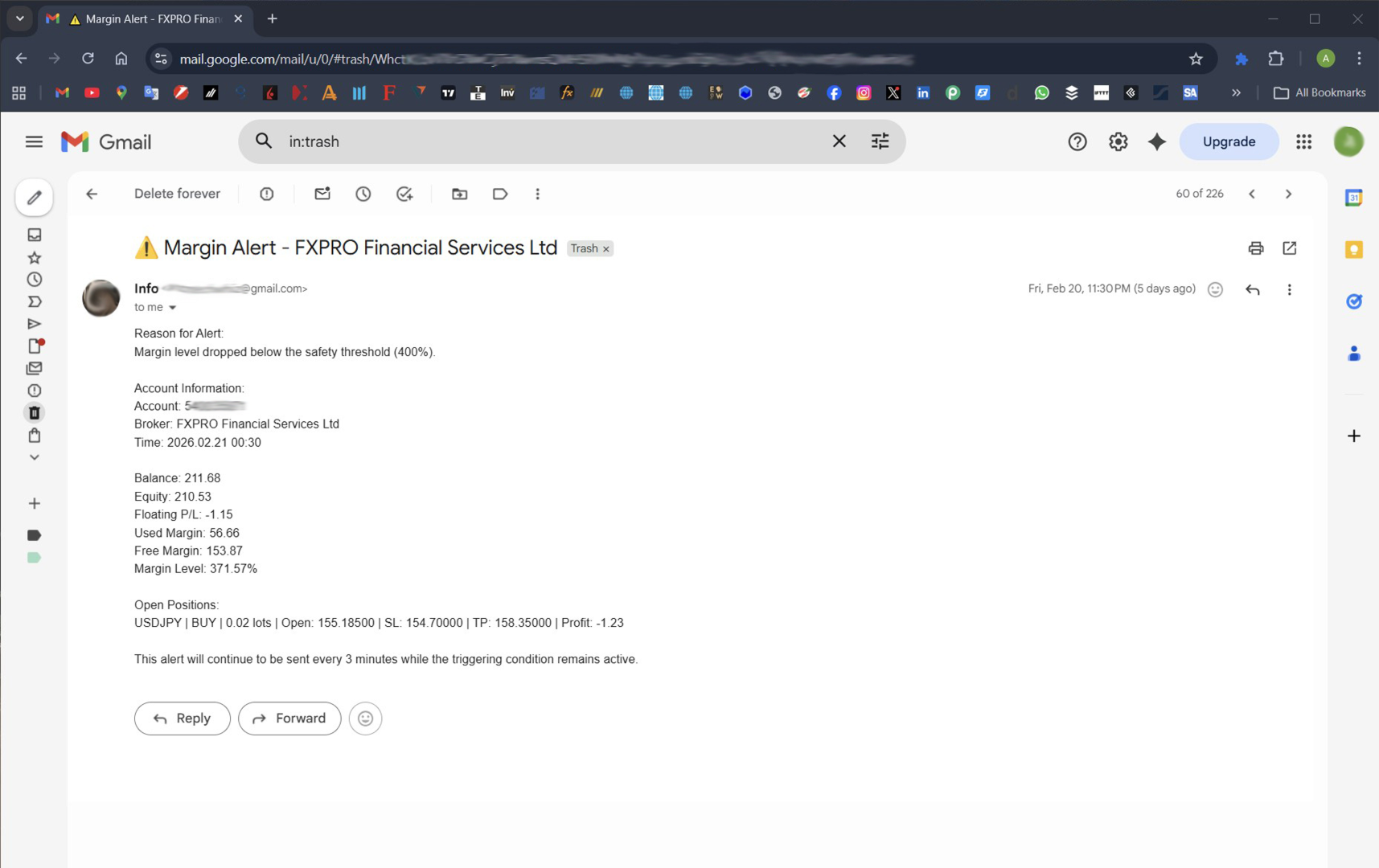Open Important folder in sidebar
The height and width of the screenshot is (868, 1379).
pyautogui.click(x=34, y=302)
